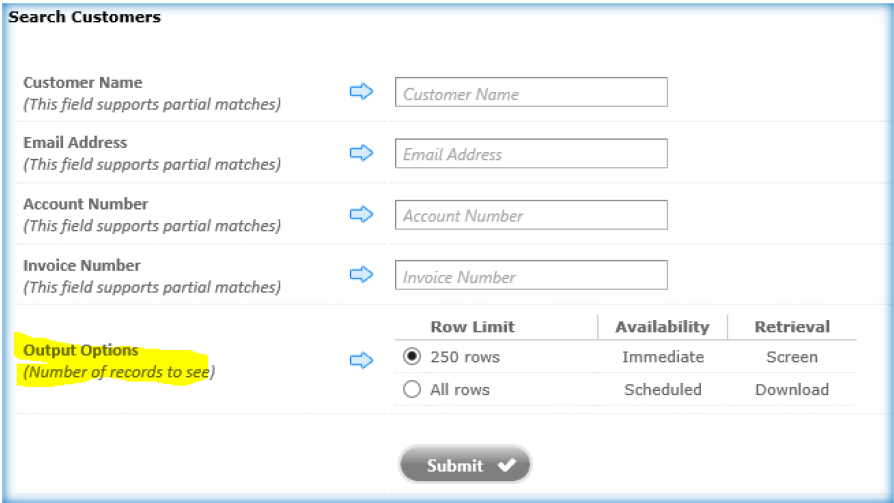Click the Retrieval column header
The height and width of the screenshot is (503, 894).
pyautogui.click(x=792, y=327)
